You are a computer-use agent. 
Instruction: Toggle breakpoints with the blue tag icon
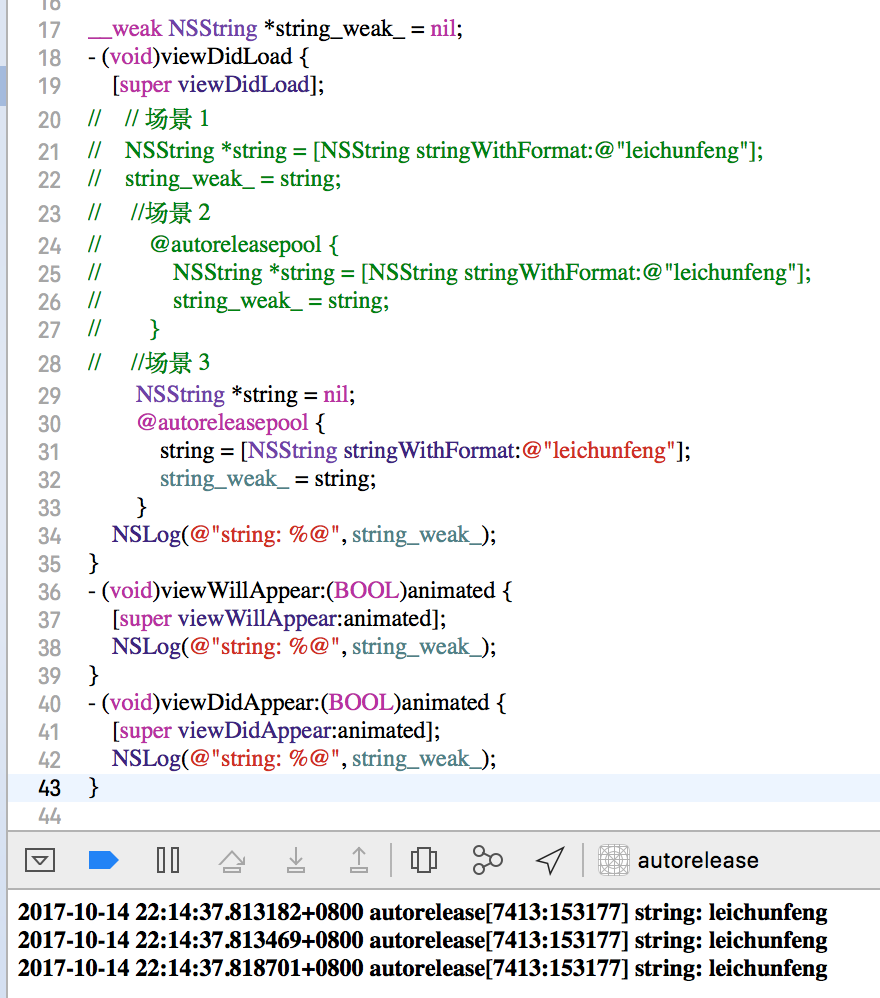(104, 861)
